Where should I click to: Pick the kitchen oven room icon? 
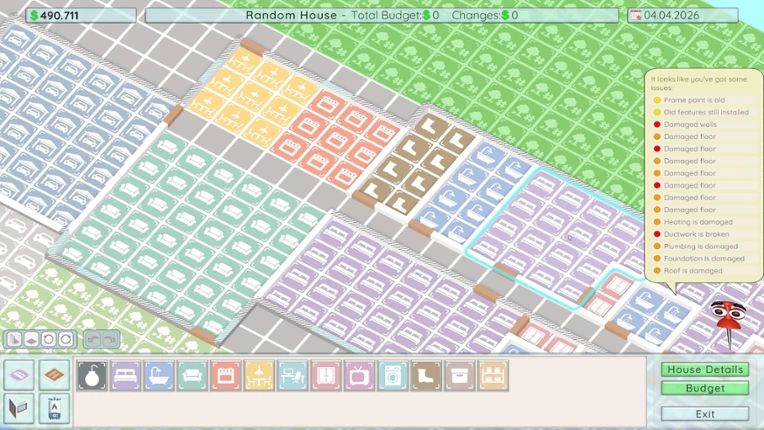tap(226, 375)
